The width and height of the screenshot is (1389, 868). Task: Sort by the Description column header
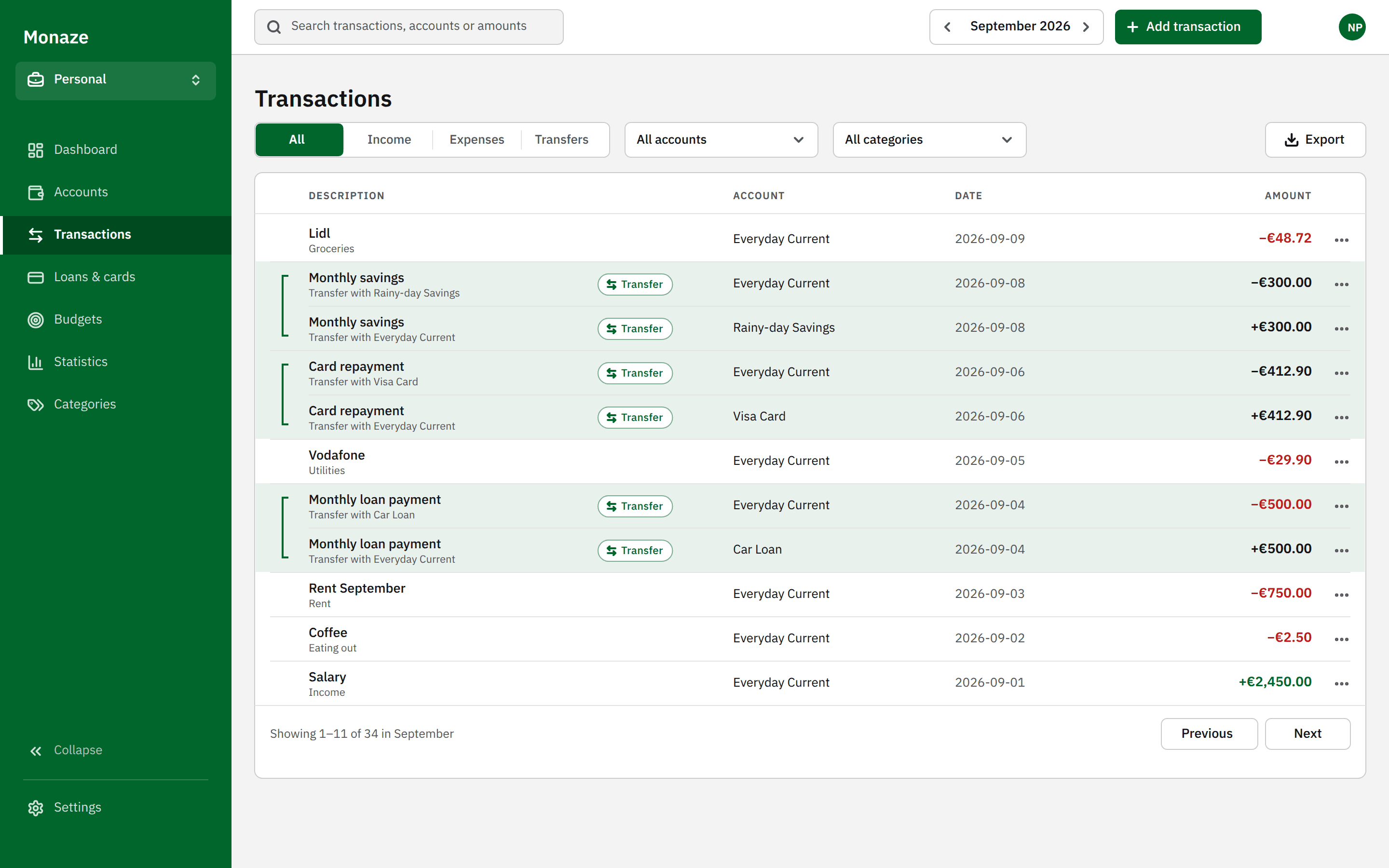346,196
